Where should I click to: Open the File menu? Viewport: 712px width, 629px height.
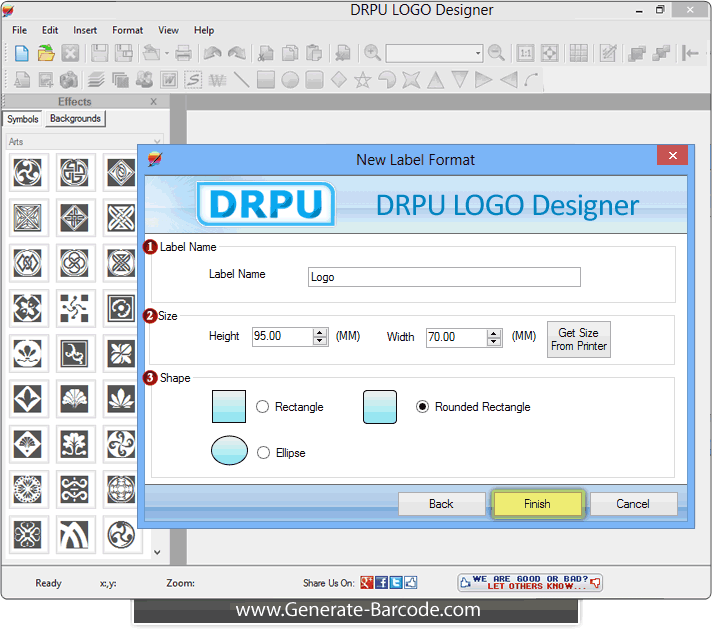pyautogui.click(x=20, y=30)
